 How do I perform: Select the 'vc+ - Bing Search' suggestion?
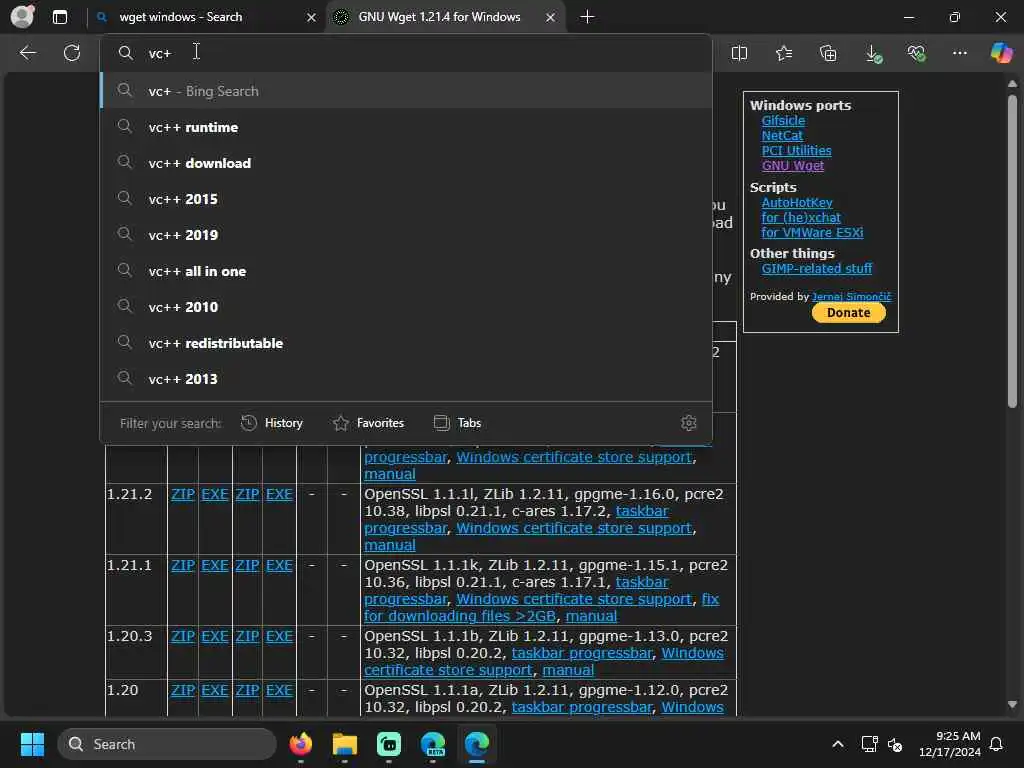coord(406,91)
